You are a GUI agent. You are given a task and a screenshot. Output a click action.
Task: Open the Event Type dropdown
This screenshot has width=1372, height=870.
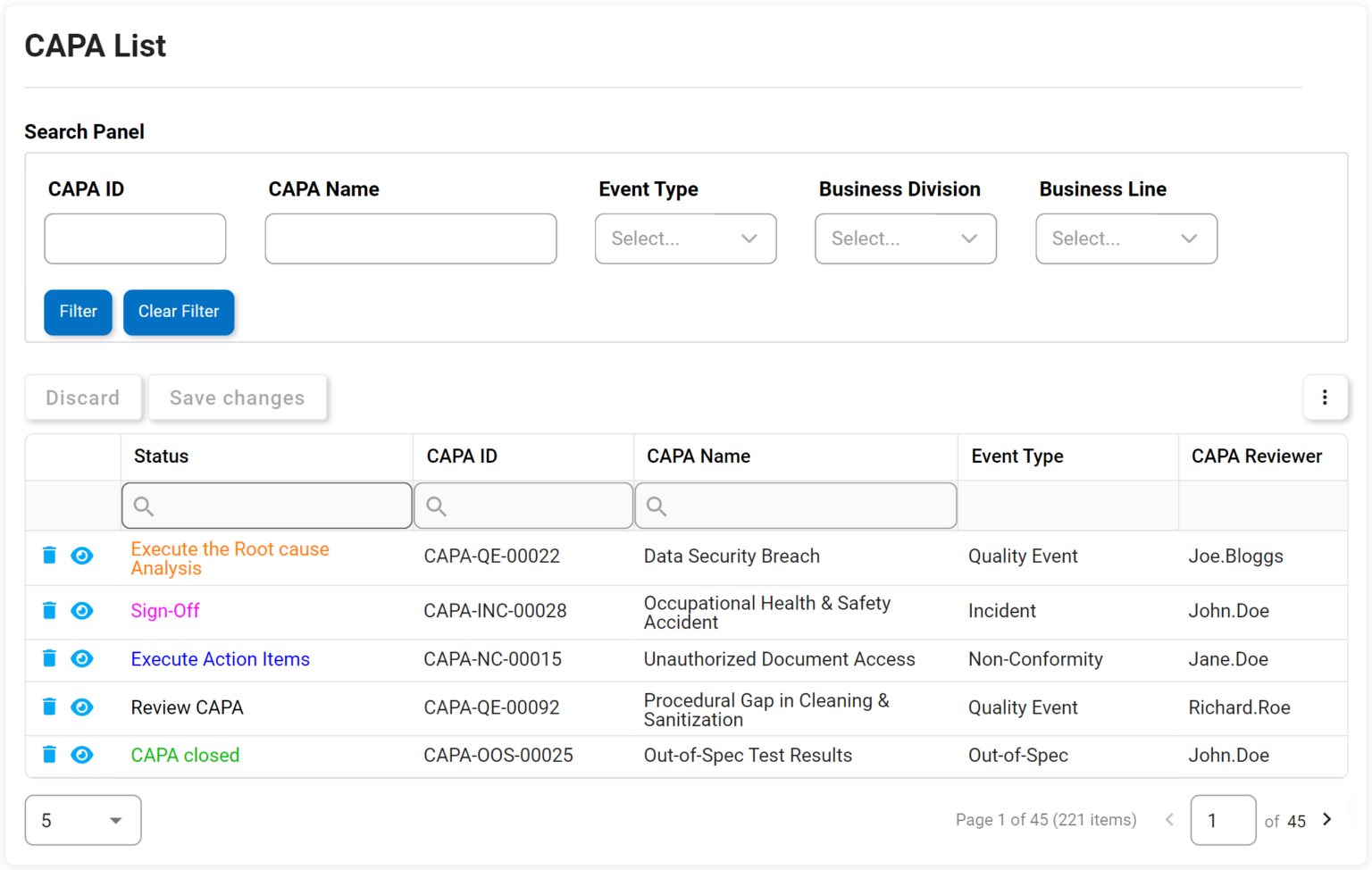685,238
